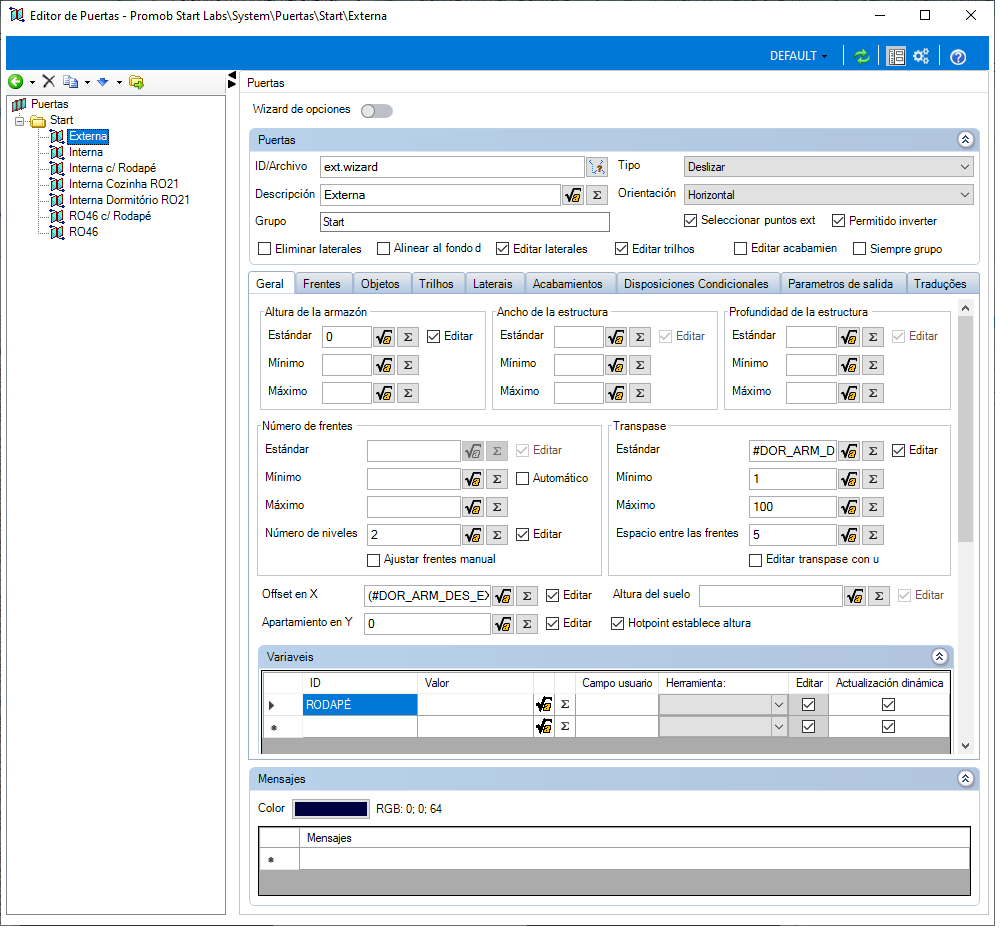This screenshot has height=934, width=1000.
Task: Open the settings gears icon
Action: (920, 57)
